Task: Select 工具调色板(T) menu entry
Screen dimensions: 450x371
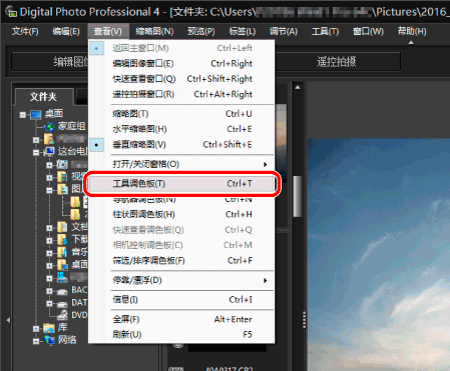Action: [182, 184]
